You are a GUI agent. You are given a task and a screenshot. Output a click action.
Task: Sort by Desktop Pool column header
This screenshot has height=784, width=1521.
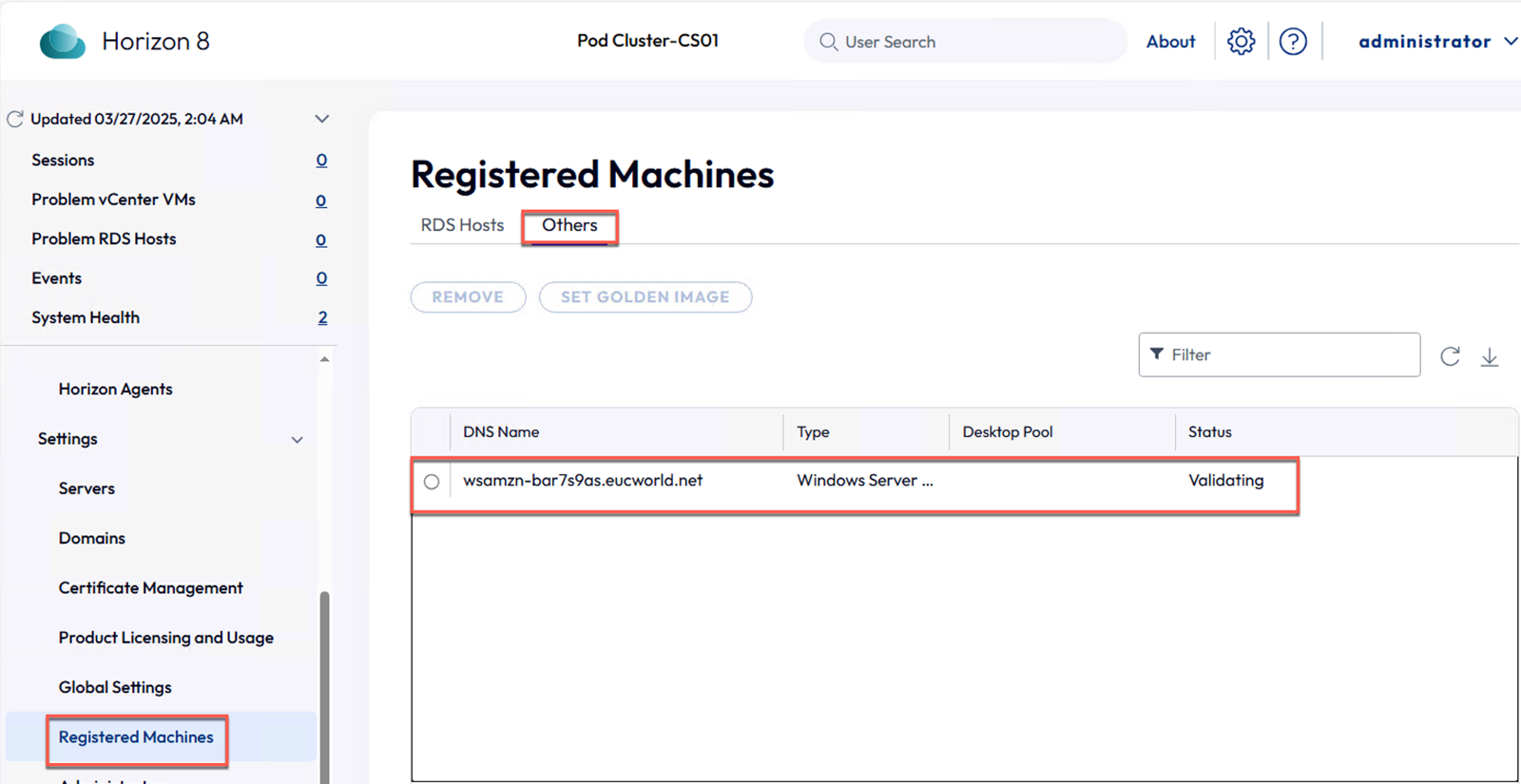pos(1007,431)
